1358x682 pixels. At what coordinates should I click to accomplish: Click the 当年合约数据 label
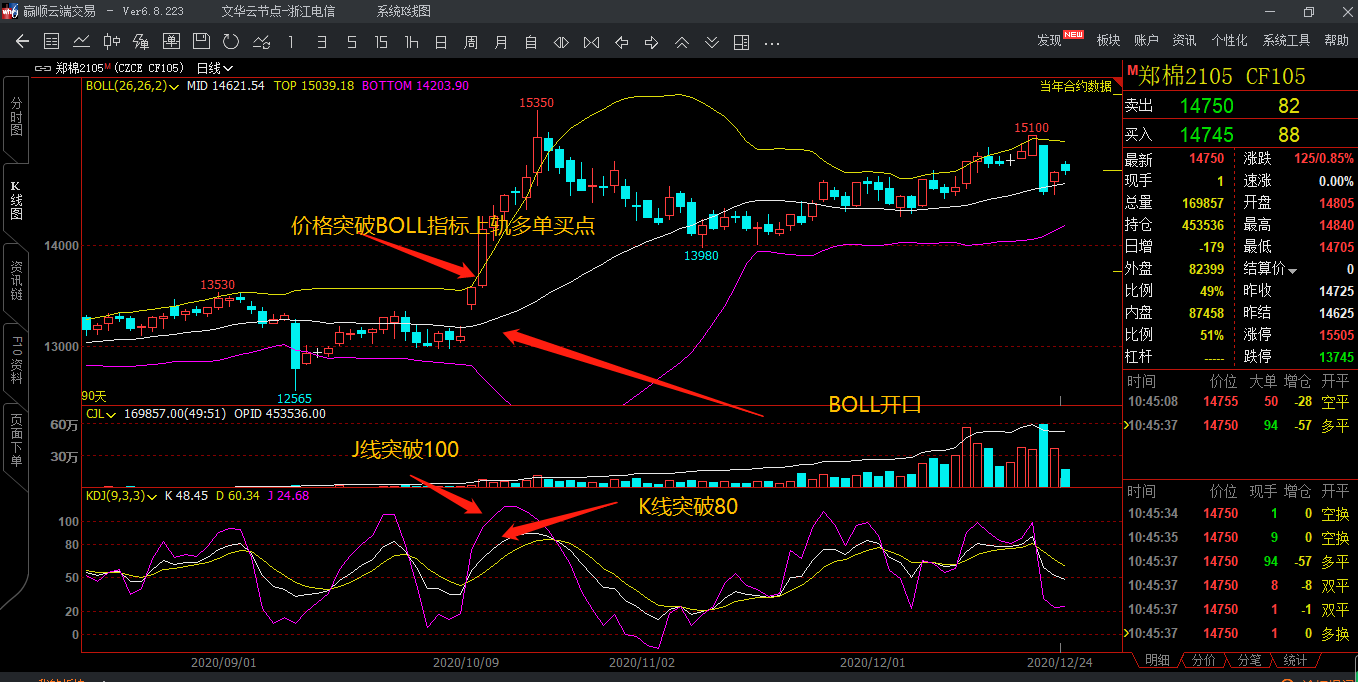(x=1075, y=86)
